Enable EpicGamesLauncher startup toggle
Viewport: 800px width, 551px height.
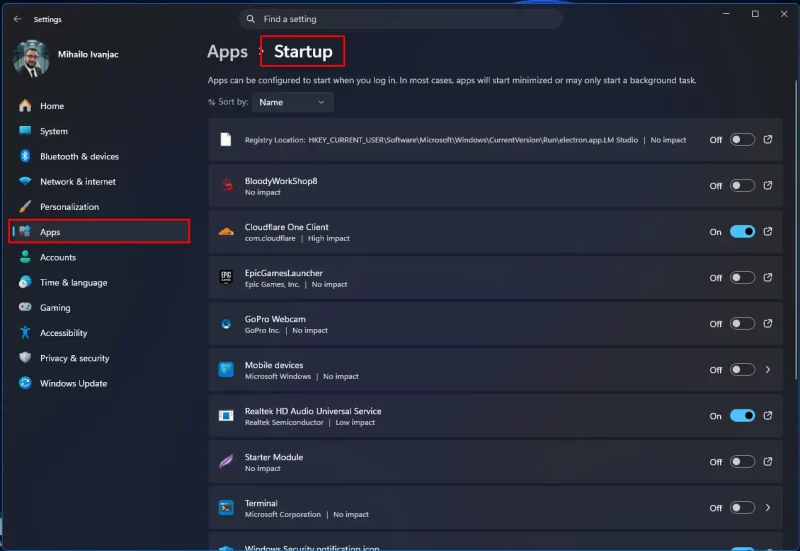tap(742, 278)
